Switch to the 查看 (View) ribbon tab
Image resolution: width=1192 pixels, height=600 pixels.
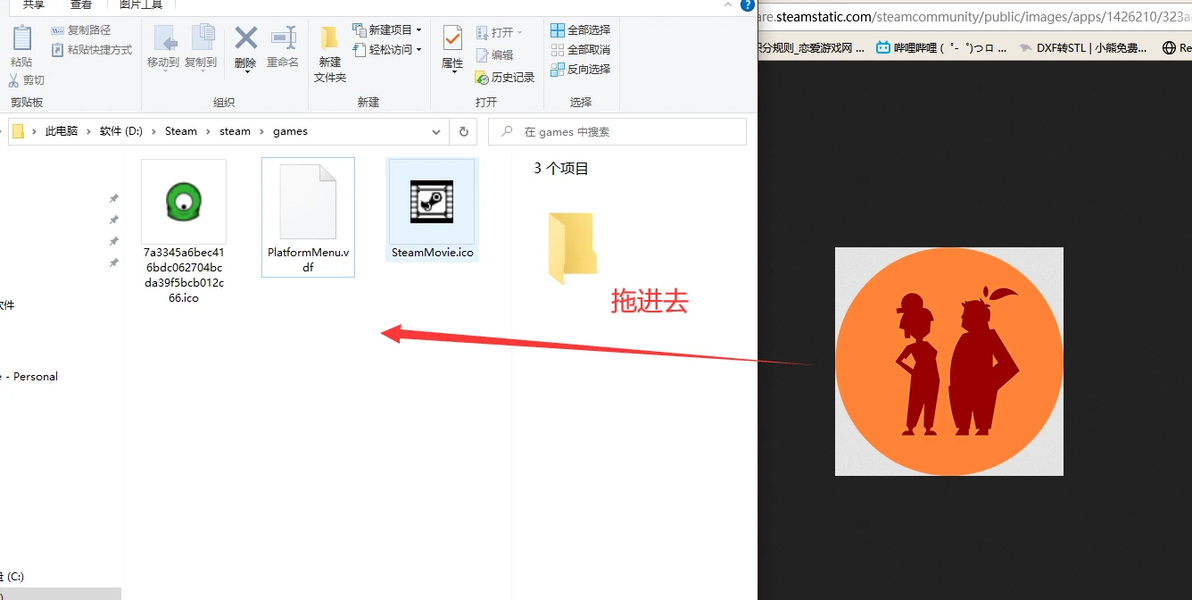(x=81, y=5)
